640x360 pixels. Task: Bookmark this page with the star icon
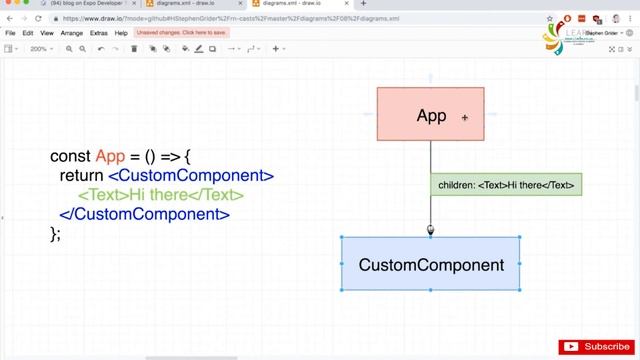pos(550,19)
